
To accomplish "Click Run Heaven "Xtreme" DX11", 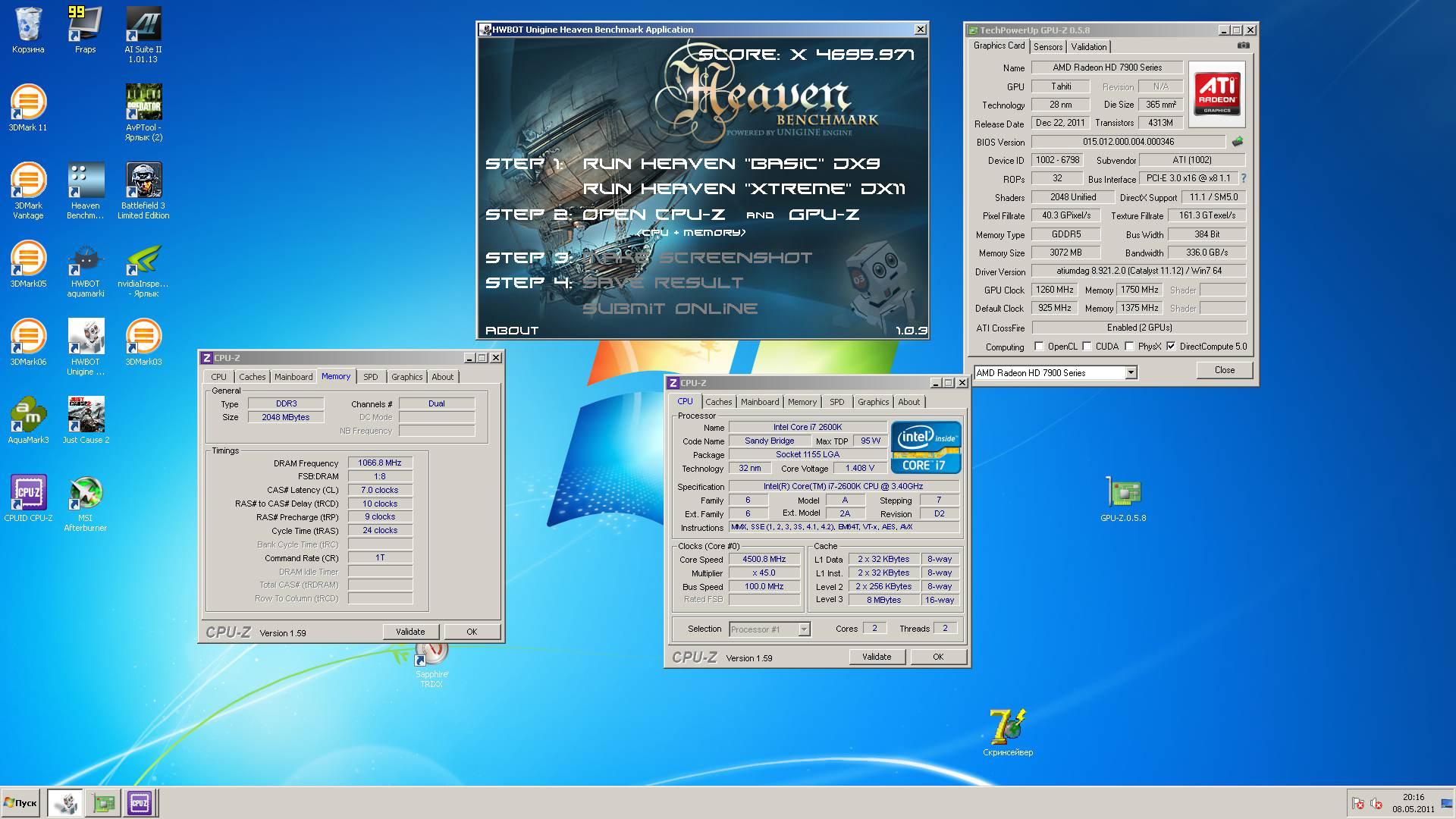I will [x=744, y=189].
